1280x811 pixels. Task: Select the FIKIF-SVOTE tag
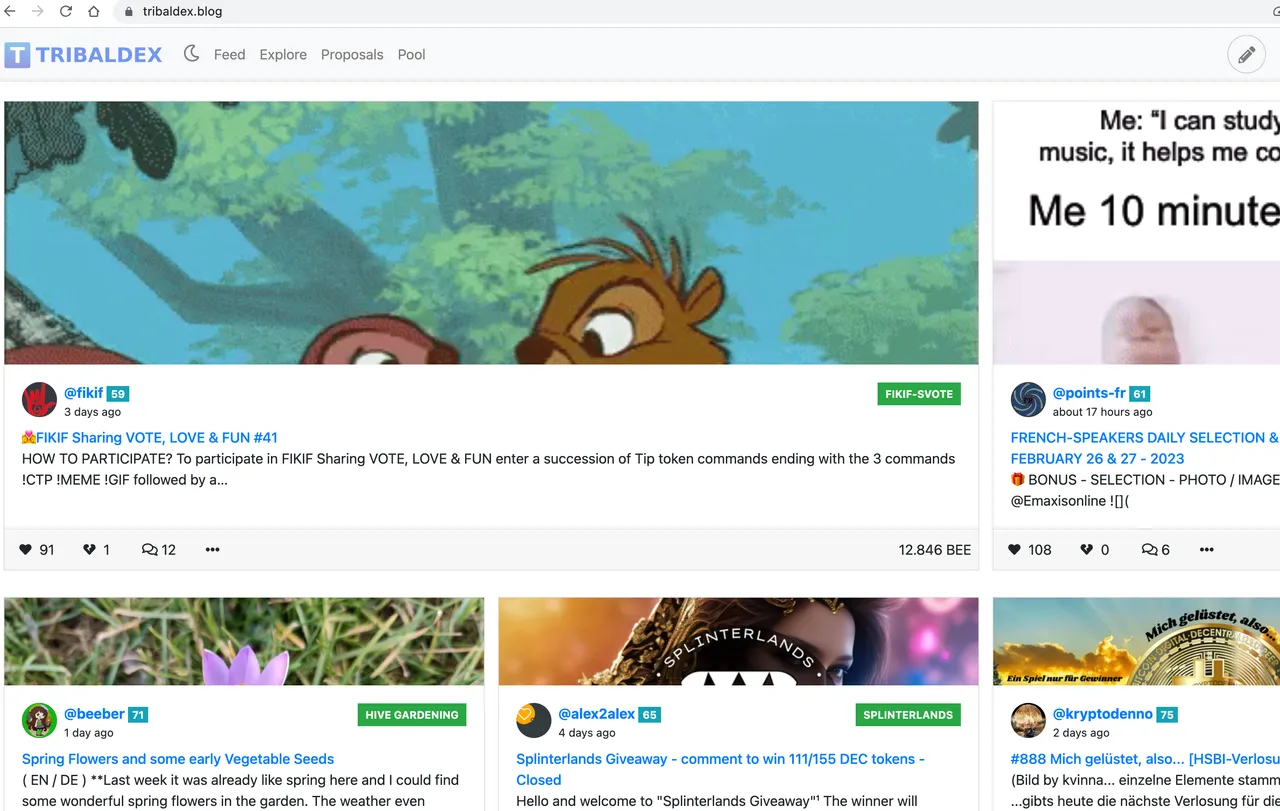[919, 394]
